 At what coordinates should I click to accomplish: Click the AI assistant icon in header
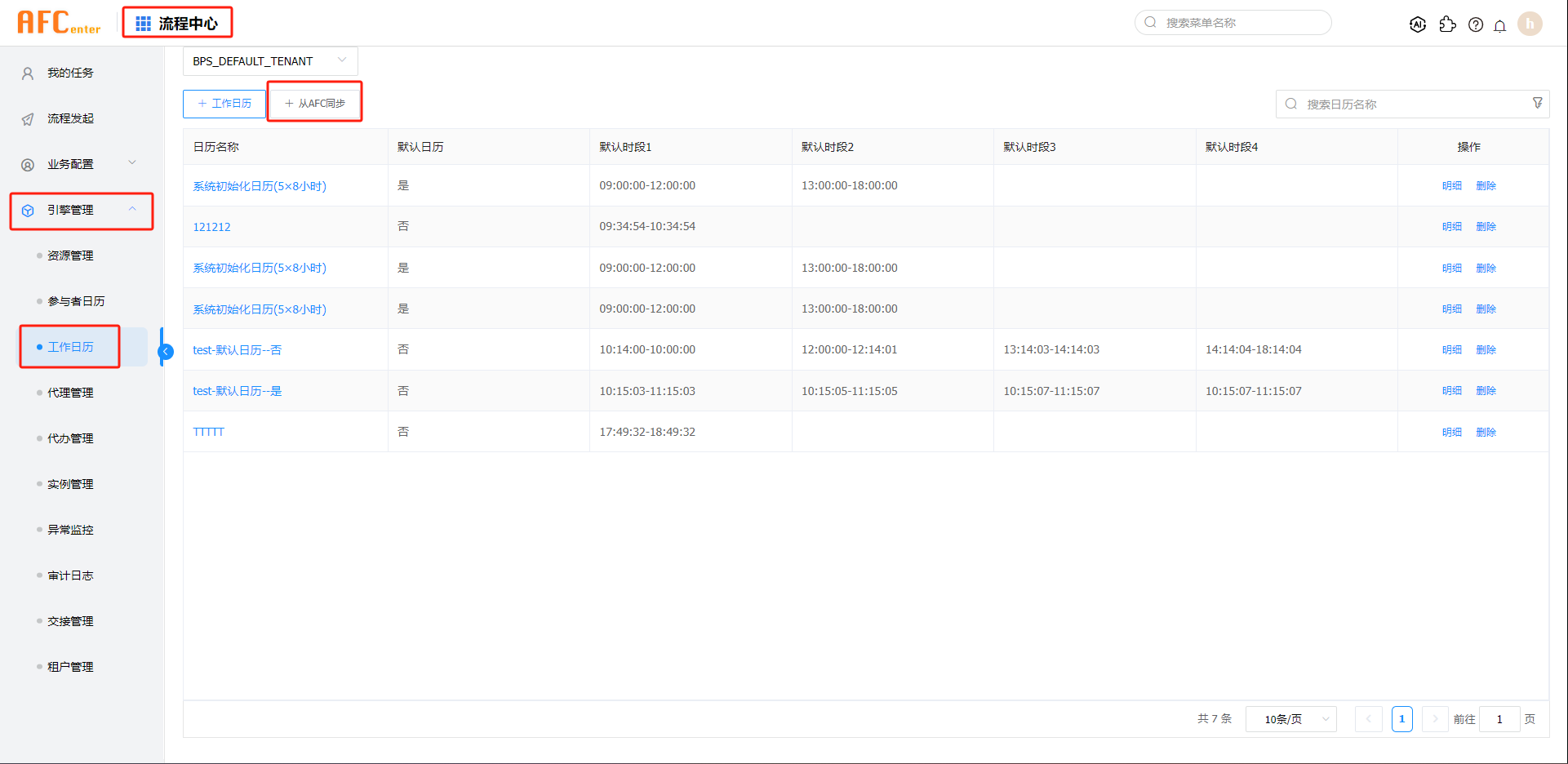tap(1418, 24)
